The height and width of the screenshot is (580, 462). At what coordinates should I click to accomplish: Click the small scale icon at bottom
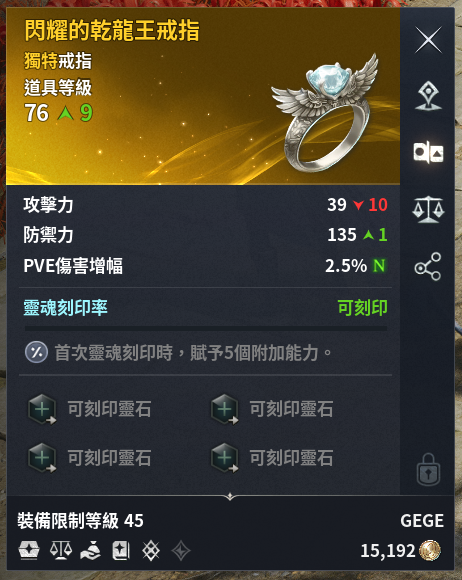61,550
